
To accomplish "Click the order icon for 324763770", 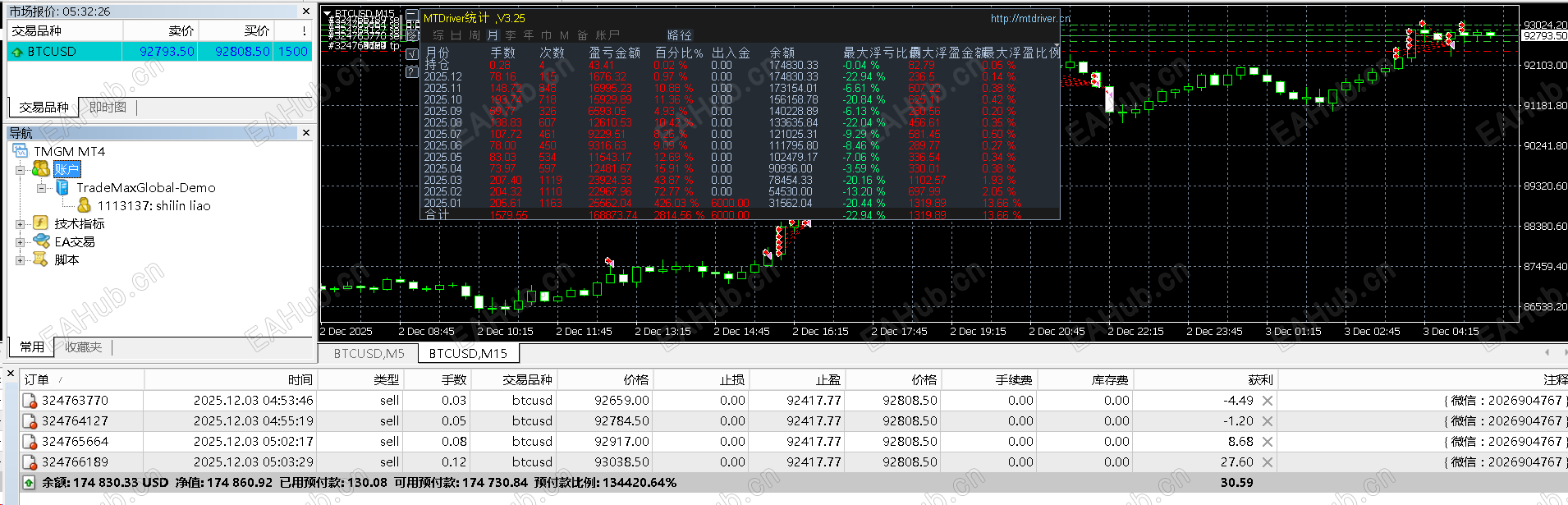I will click(30, 401).
